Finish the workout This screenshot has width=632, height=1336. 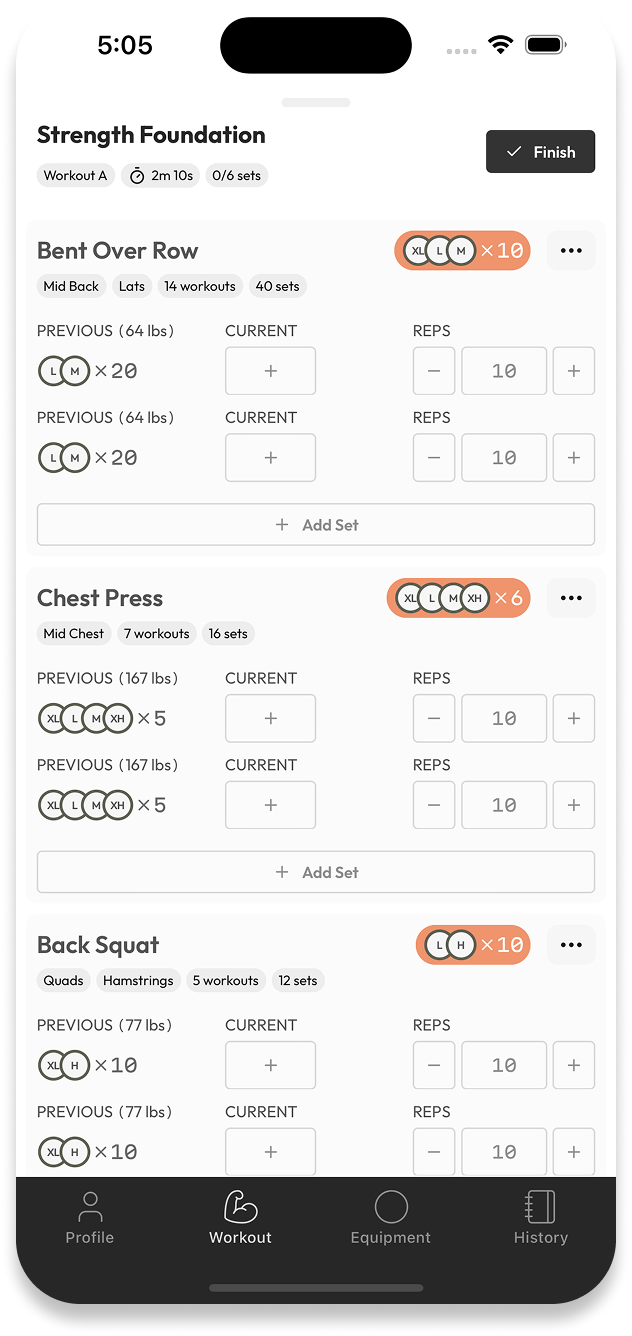click(540, 152)
